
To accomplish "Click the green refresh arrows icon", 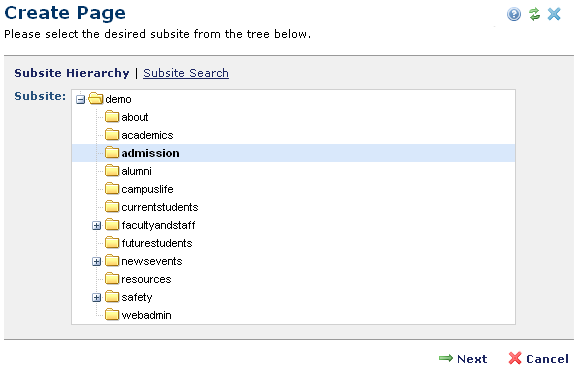I will tap(534, 14).
